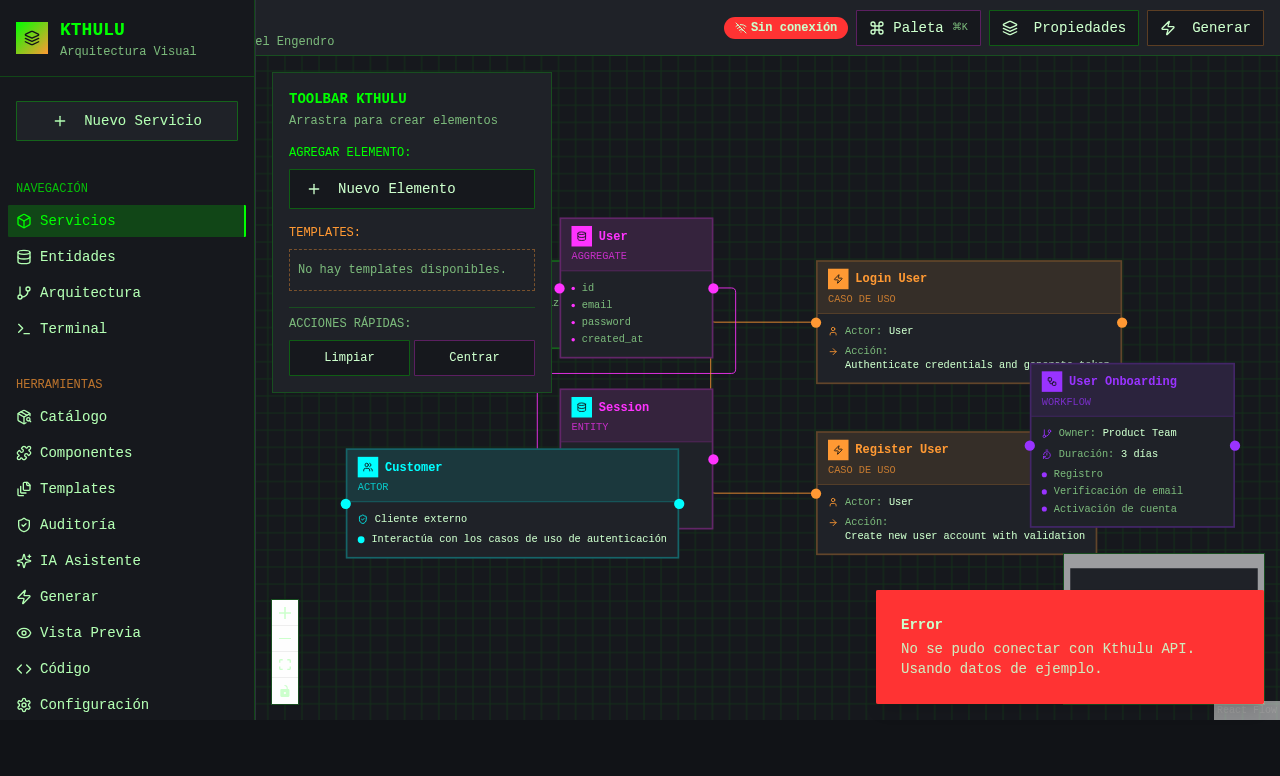Open the Propiedades panel from the top bar

point(1064,28)
